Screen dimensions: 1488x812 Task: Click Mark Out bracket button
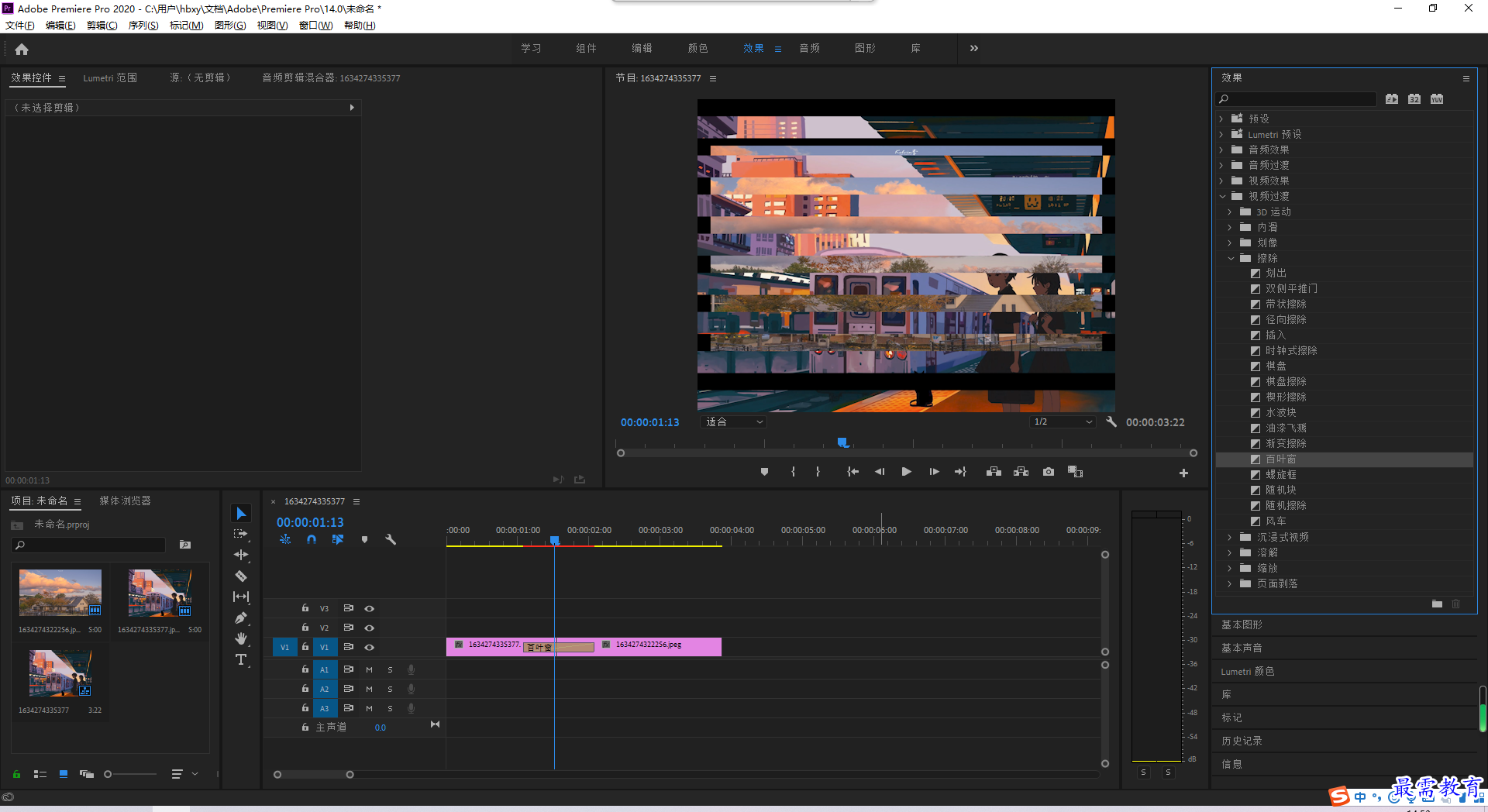(818, 472)
